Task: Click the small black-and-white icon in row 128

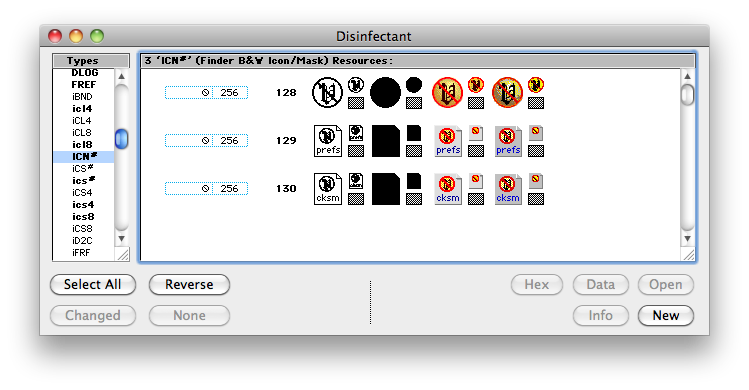Action: pos(356,85)
